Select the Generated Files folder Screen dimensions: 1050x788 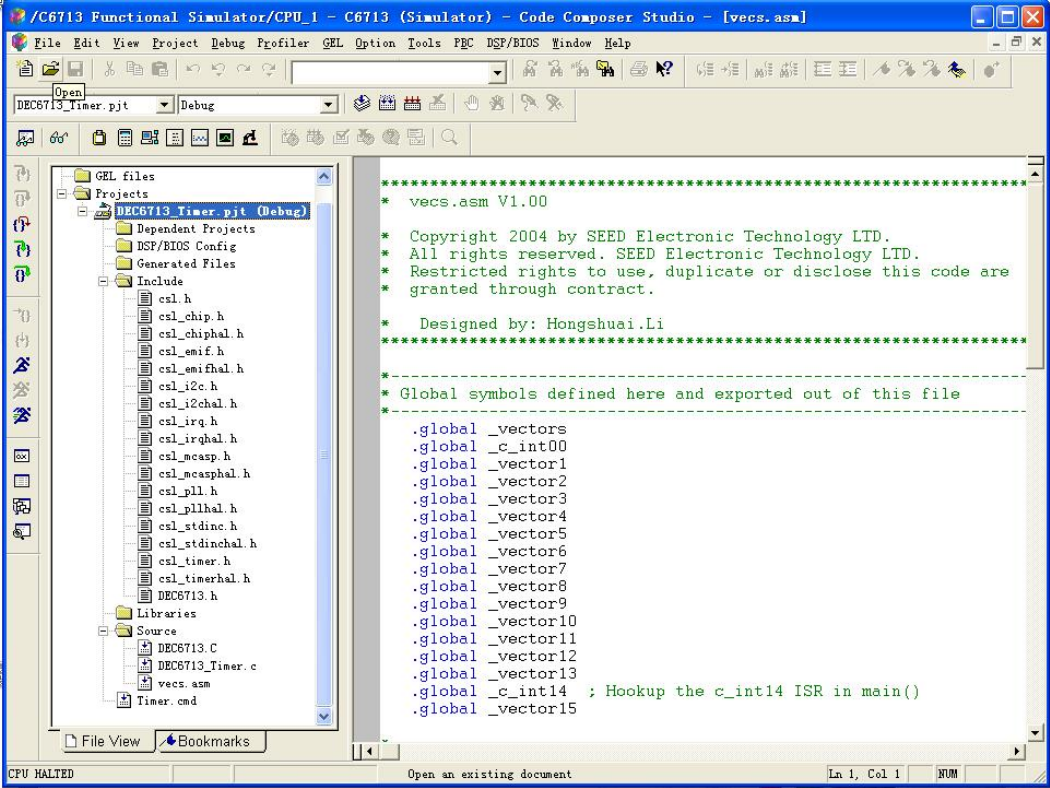pyautogui.click(x=186, y=264)
